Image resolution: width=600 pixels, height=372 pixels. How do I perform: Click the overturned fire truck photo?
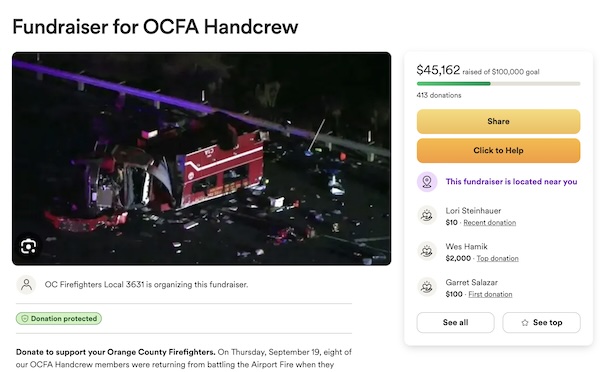[202, 158]
